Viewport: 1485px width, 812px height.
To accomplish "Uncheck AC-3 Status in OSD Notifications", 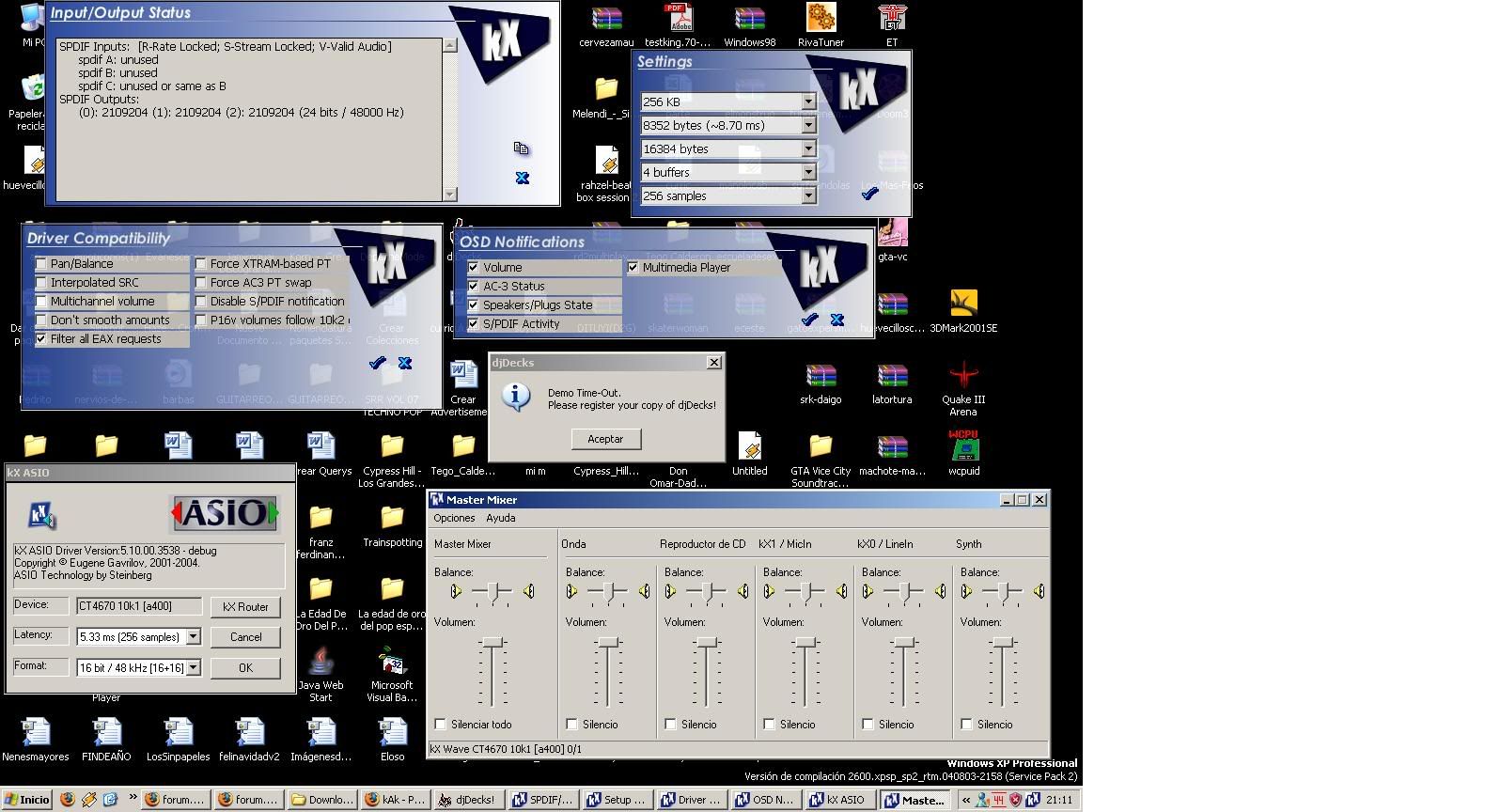I will [x=474, y=287].
